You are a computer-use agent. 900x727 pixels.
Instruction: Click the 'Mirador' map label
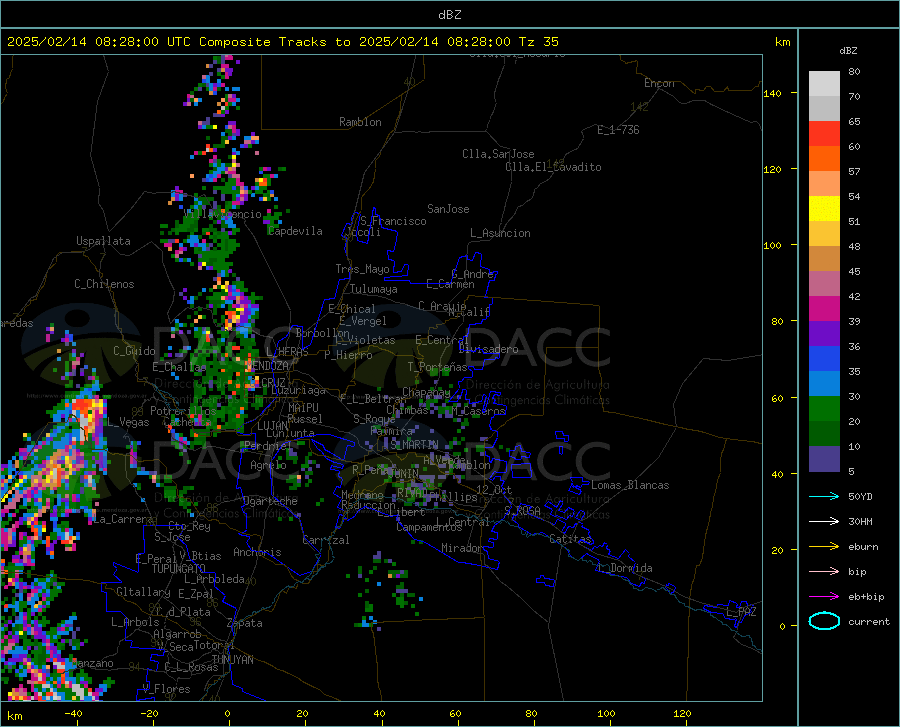point(461,548)
